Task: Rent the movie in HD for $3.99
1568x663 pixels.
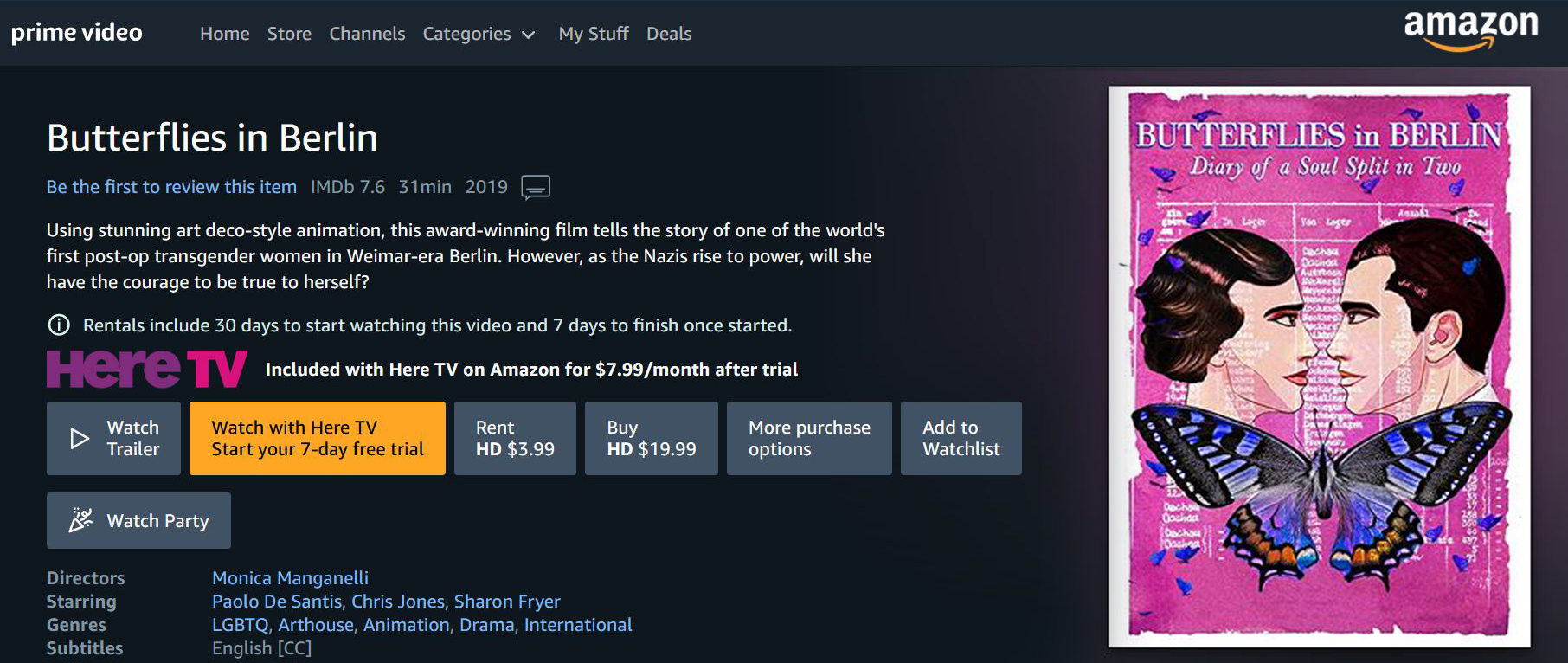Action: (515, 438)
